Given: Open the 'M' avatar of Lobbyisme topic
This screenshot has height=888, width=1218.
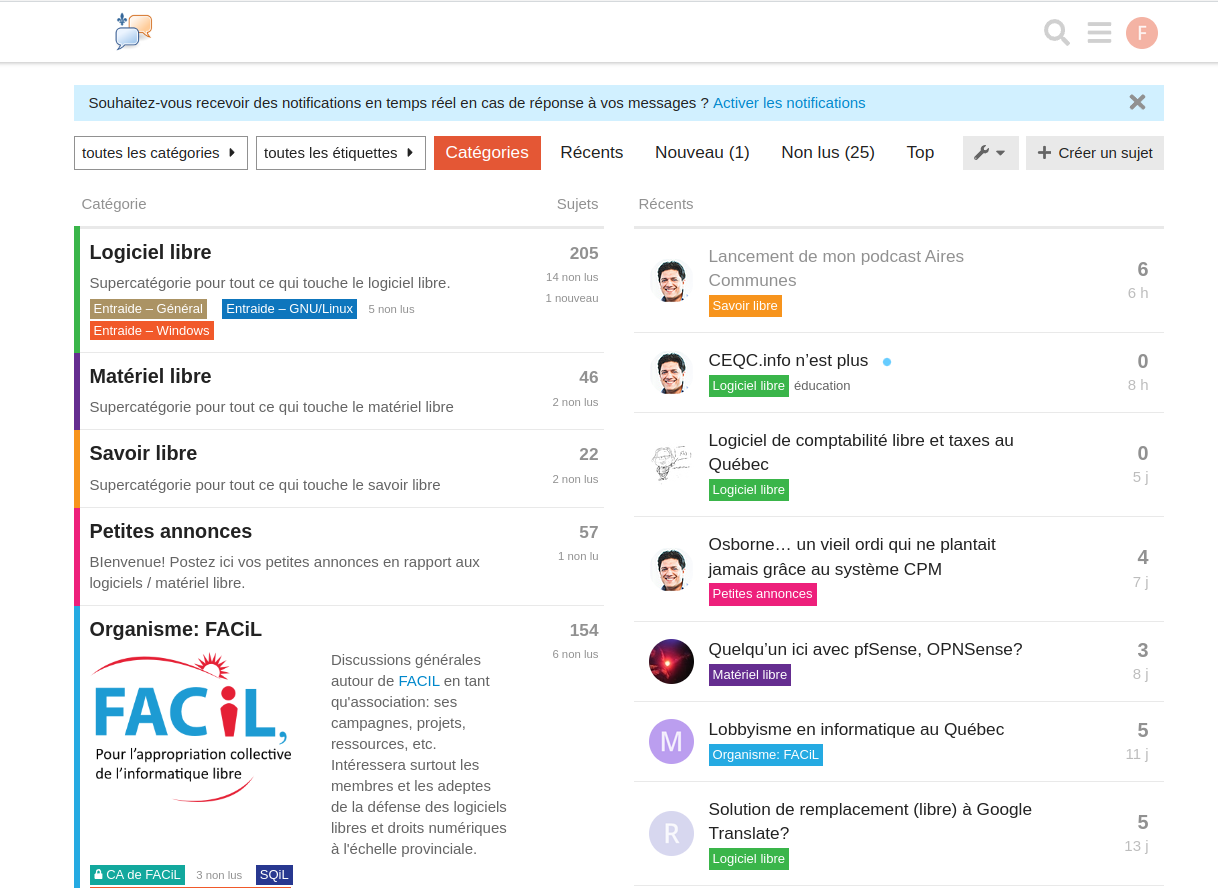Looking at the screenshot, I should [671, 741].
